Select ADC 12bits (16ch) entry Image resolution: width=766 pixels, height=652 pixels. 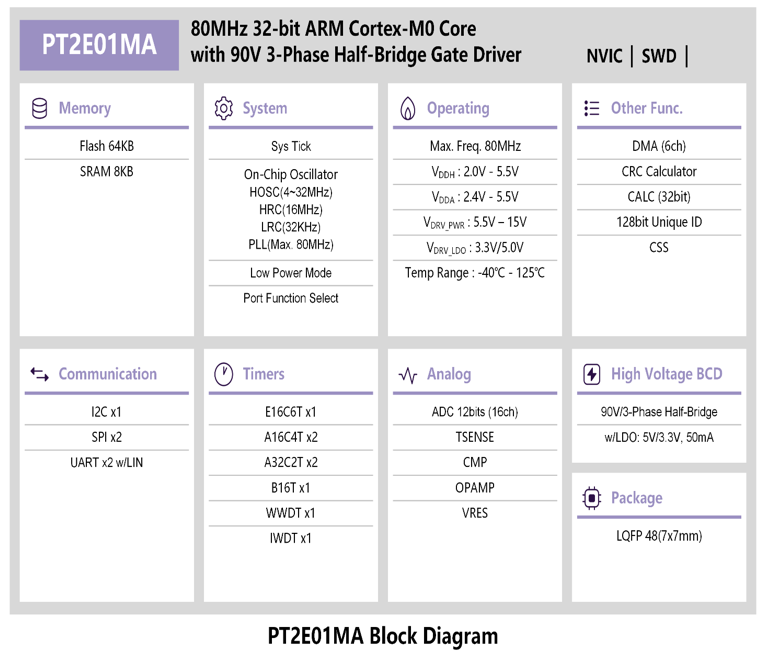click(474, 412)
